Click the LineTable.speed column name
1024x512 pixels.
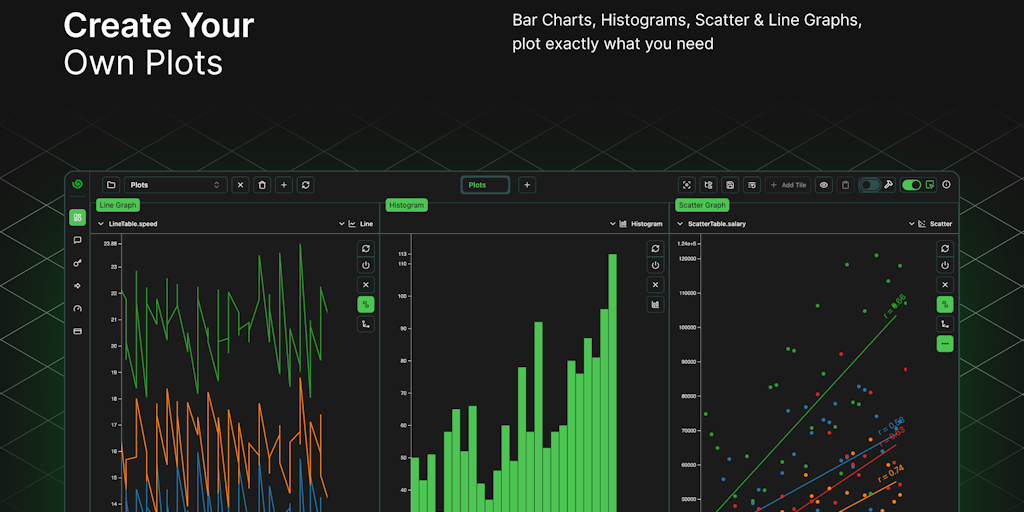click(x=133, y=224)
